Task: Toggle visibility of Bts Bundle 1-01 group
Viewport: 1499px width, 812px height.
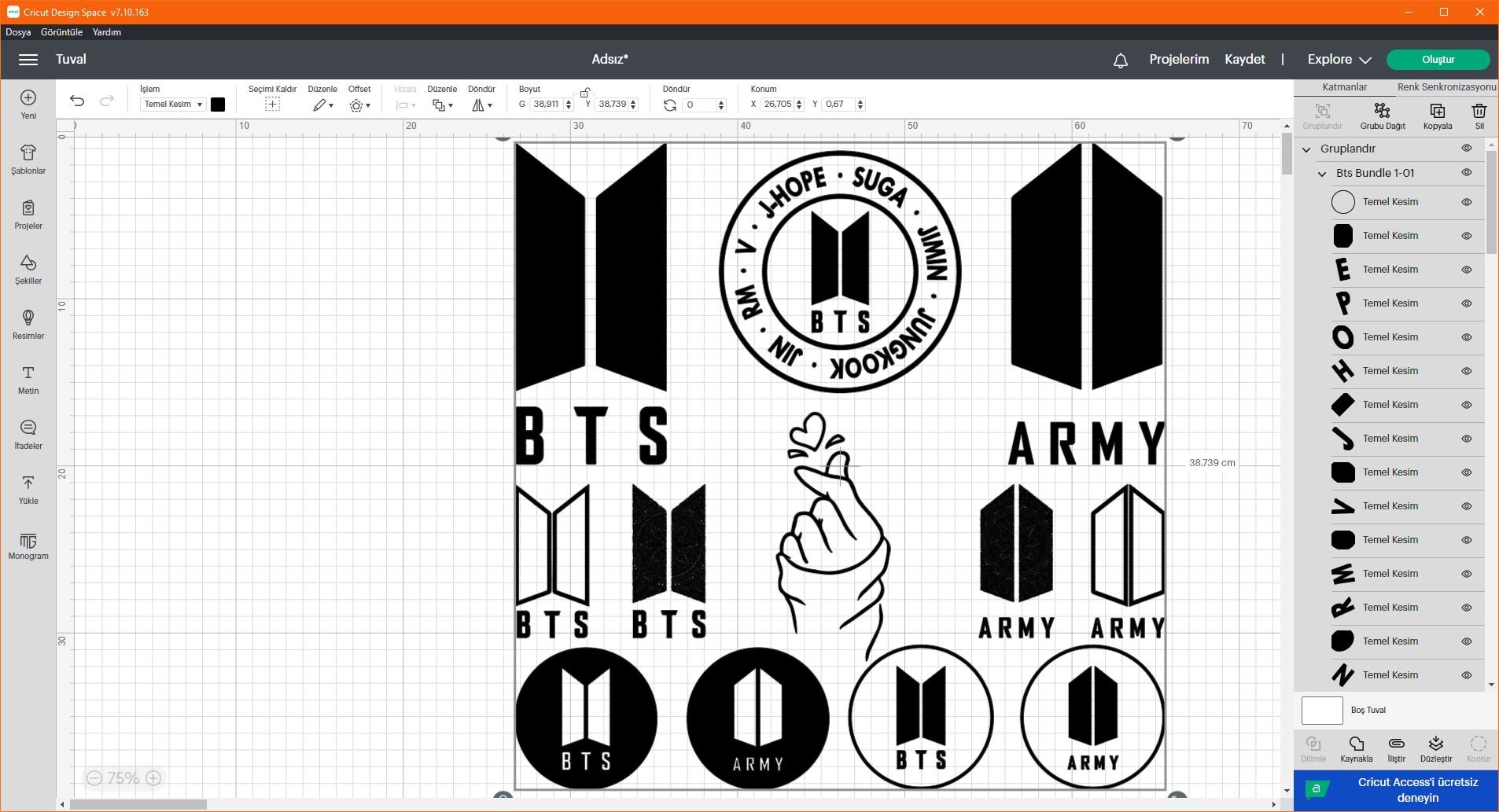Action: 1468,172
